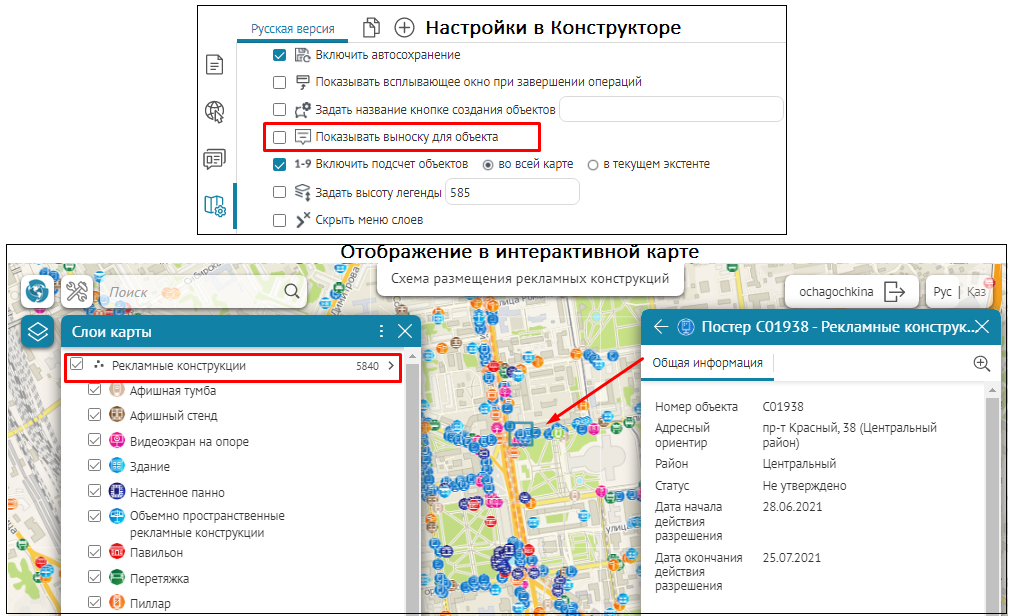Go back using the info panel arrow
This screenshot has height=616, width=1010.
pyautogui.click(x=661, y=327)
